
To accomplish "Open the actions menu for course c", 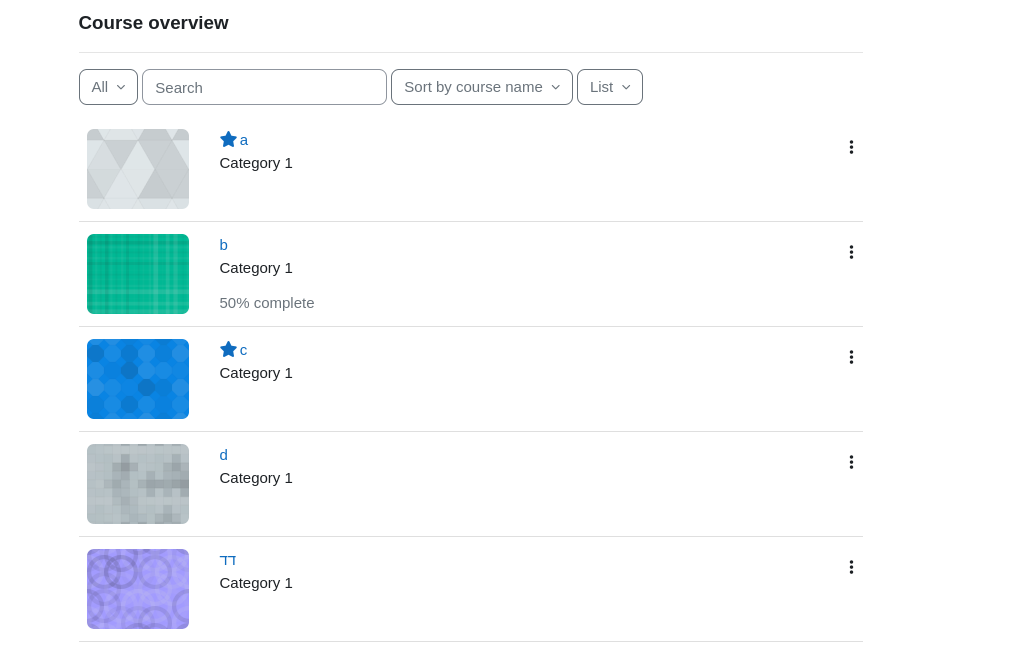I will (851, 357).
